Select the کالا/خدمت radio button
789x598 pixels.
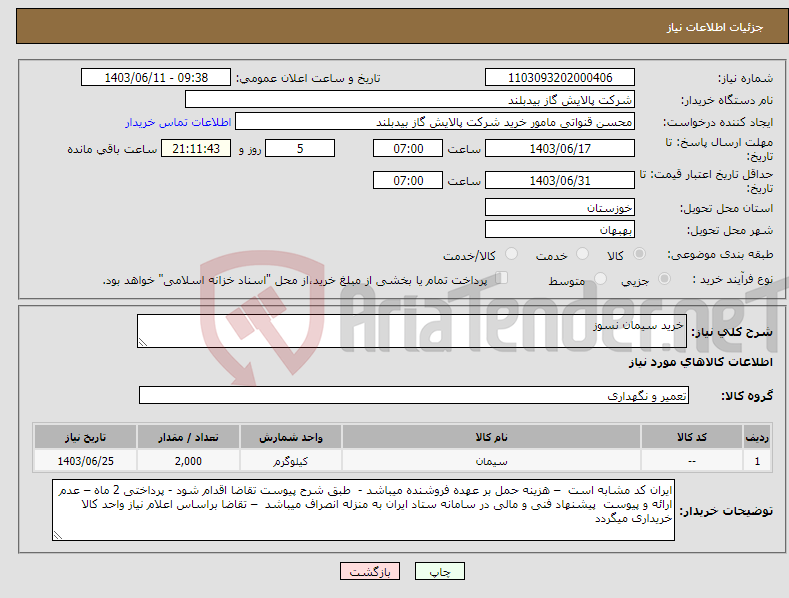511,254
